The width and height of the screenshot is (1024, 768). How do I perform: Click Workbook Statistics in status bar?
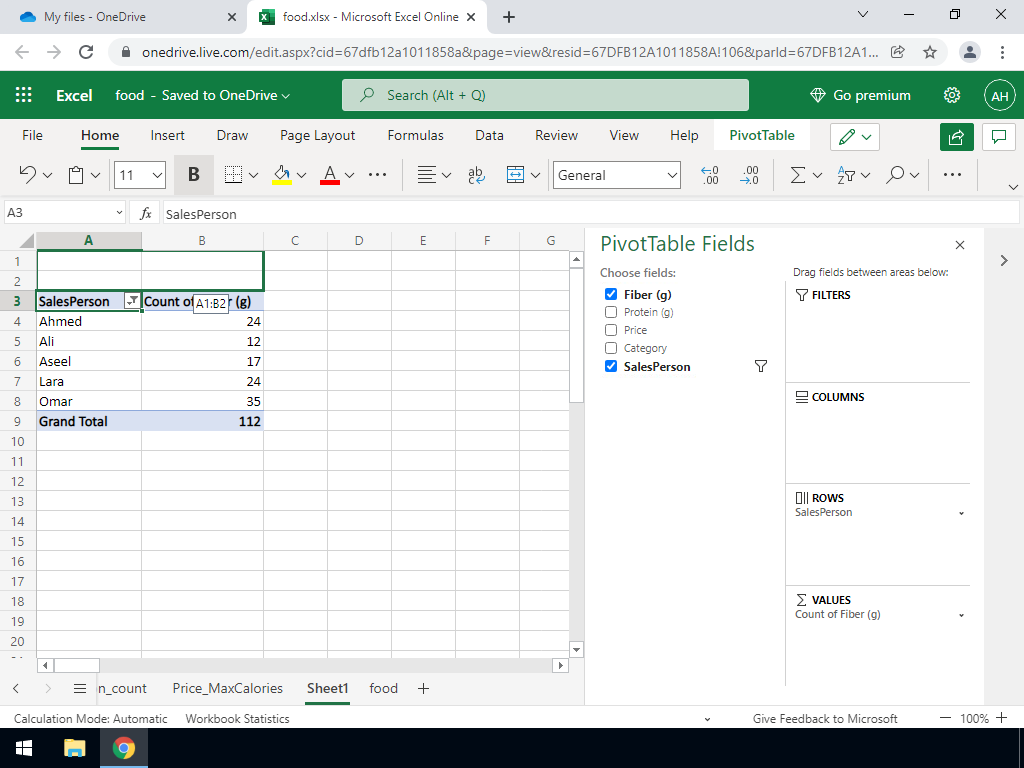point(237,718)
